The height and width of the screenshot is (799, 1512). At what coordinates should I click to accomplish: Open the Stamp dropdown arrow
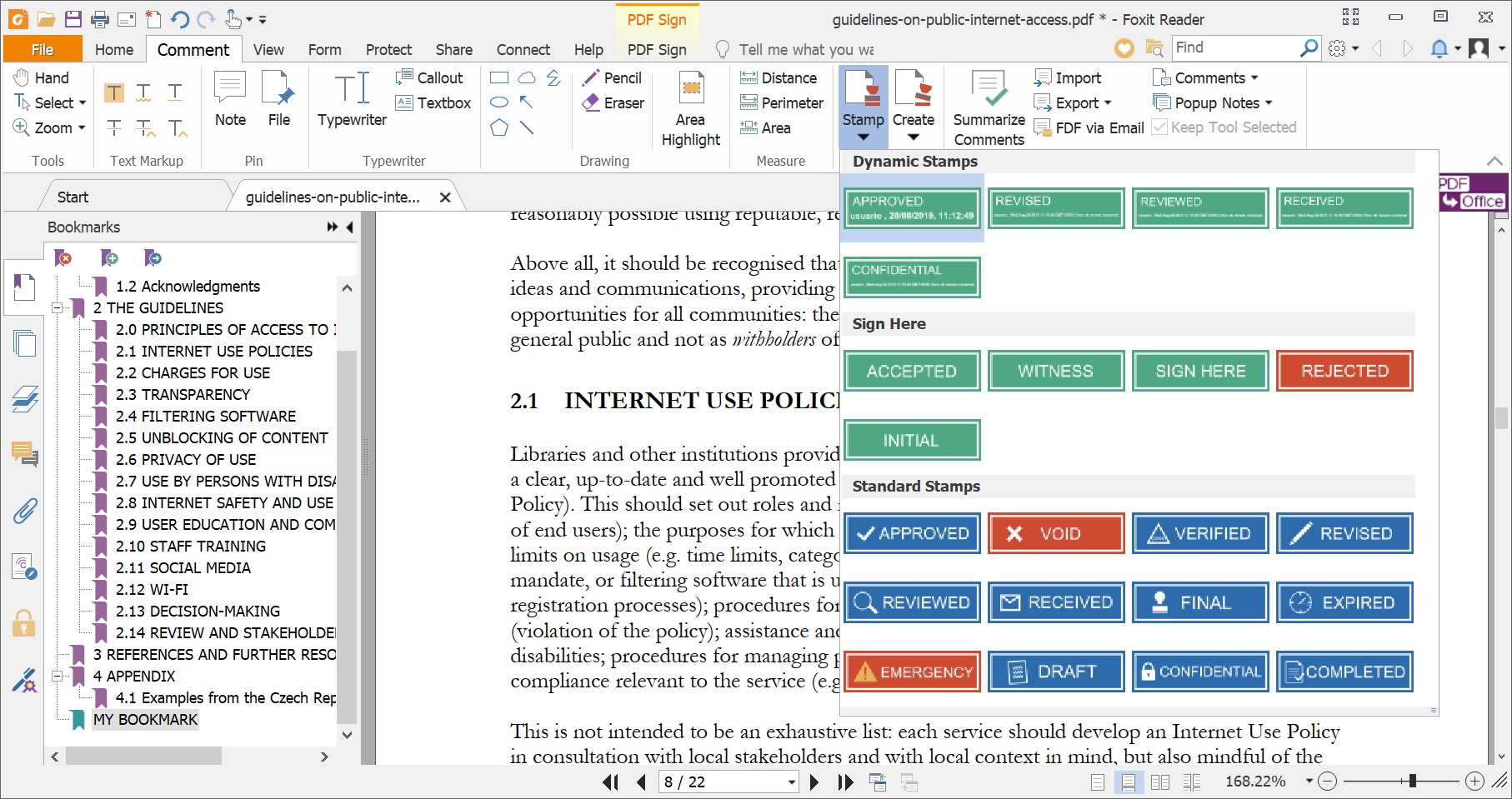[x=864, y=137]
